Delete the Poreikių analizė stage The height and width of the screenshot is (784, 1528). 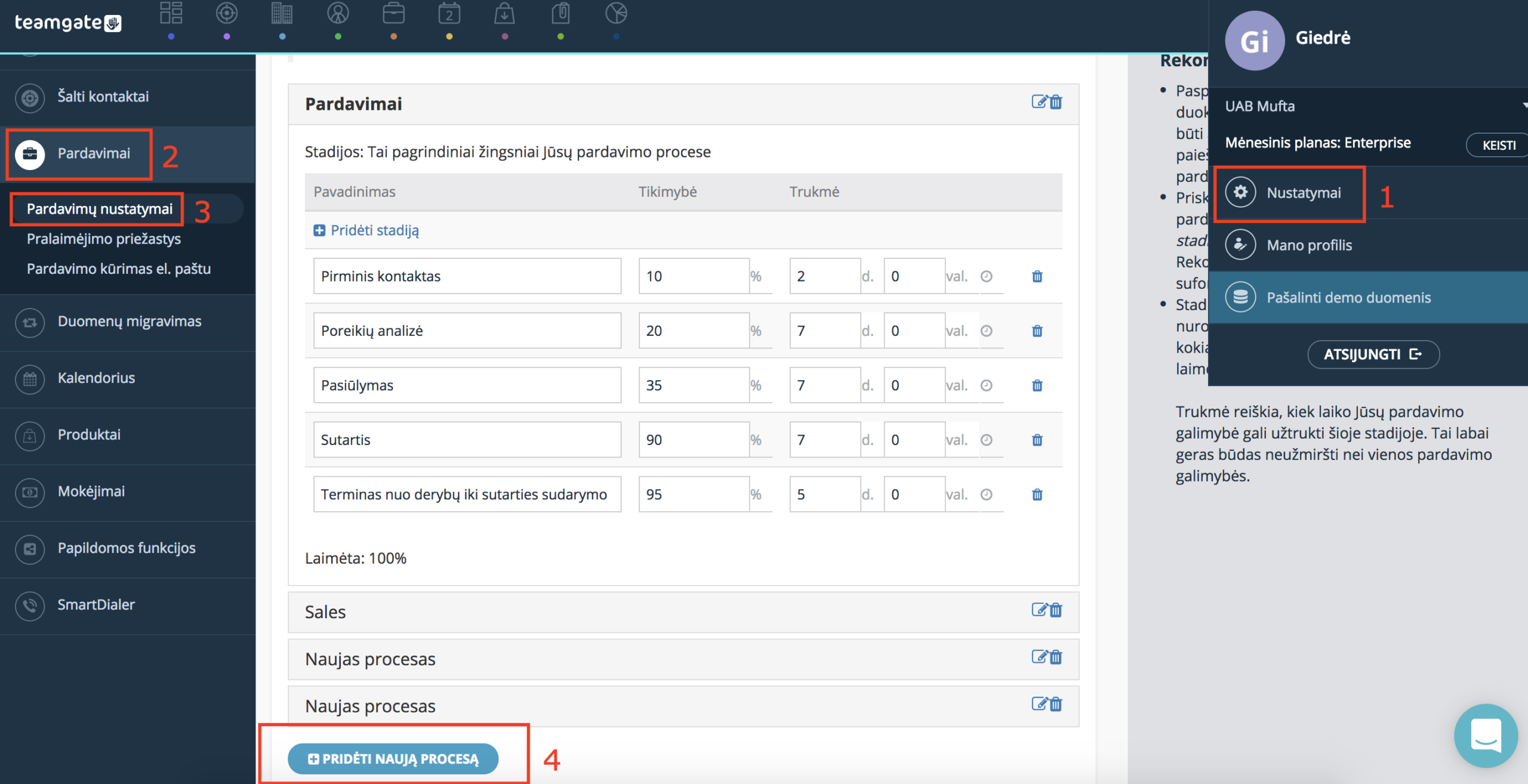(1037, 331)
